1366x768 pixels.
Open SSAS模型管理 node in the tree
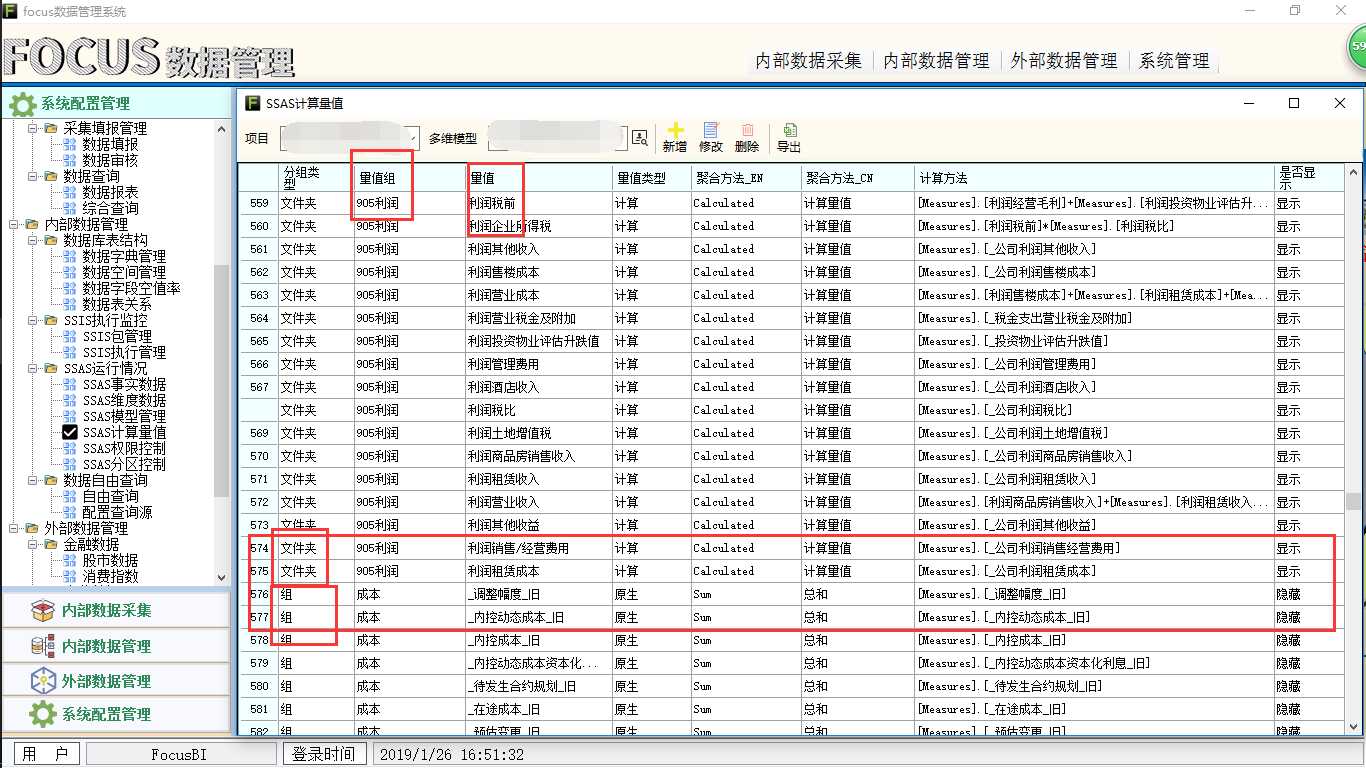[124, 416]
